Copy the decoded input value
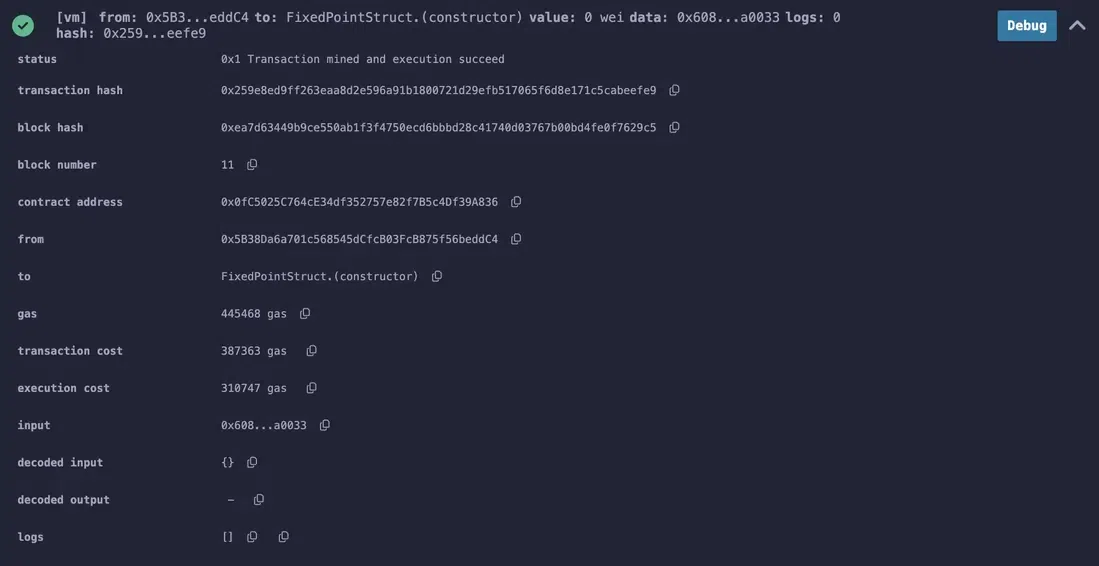Viewport: 1099px width, 566px height. click(x=252, y=462)
